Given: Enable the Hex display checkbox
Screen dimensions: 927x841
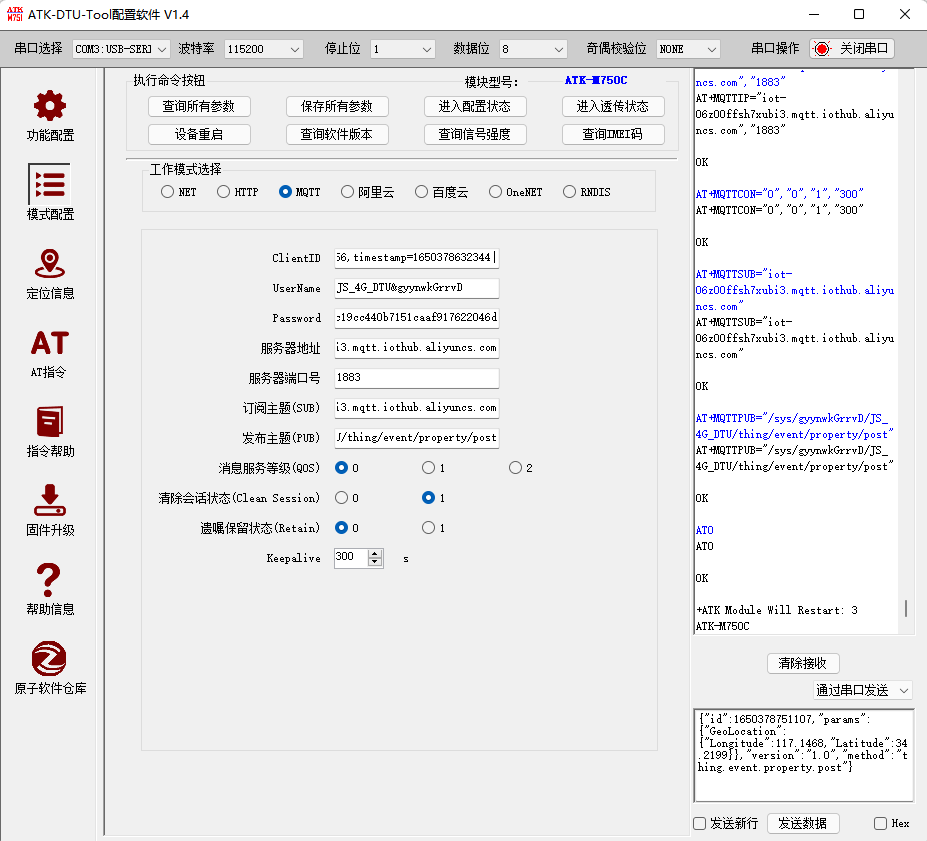Looking at the screenshot, I should click(878, 823).
